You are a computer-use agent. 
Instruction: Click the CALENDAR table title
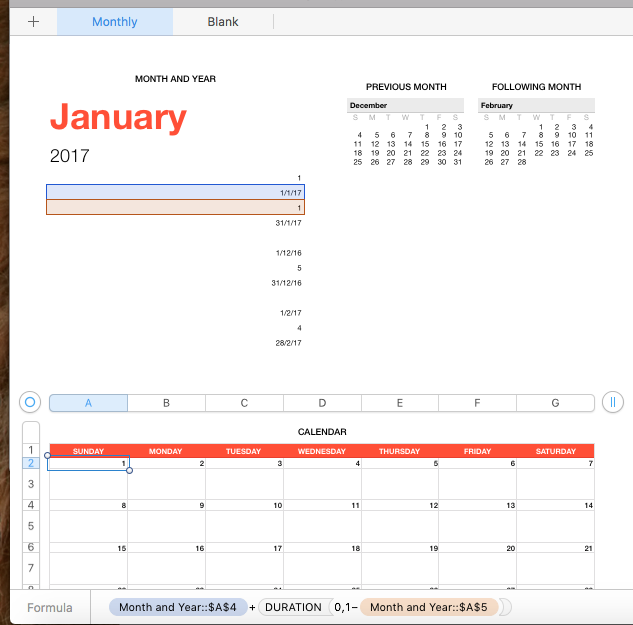322,432
